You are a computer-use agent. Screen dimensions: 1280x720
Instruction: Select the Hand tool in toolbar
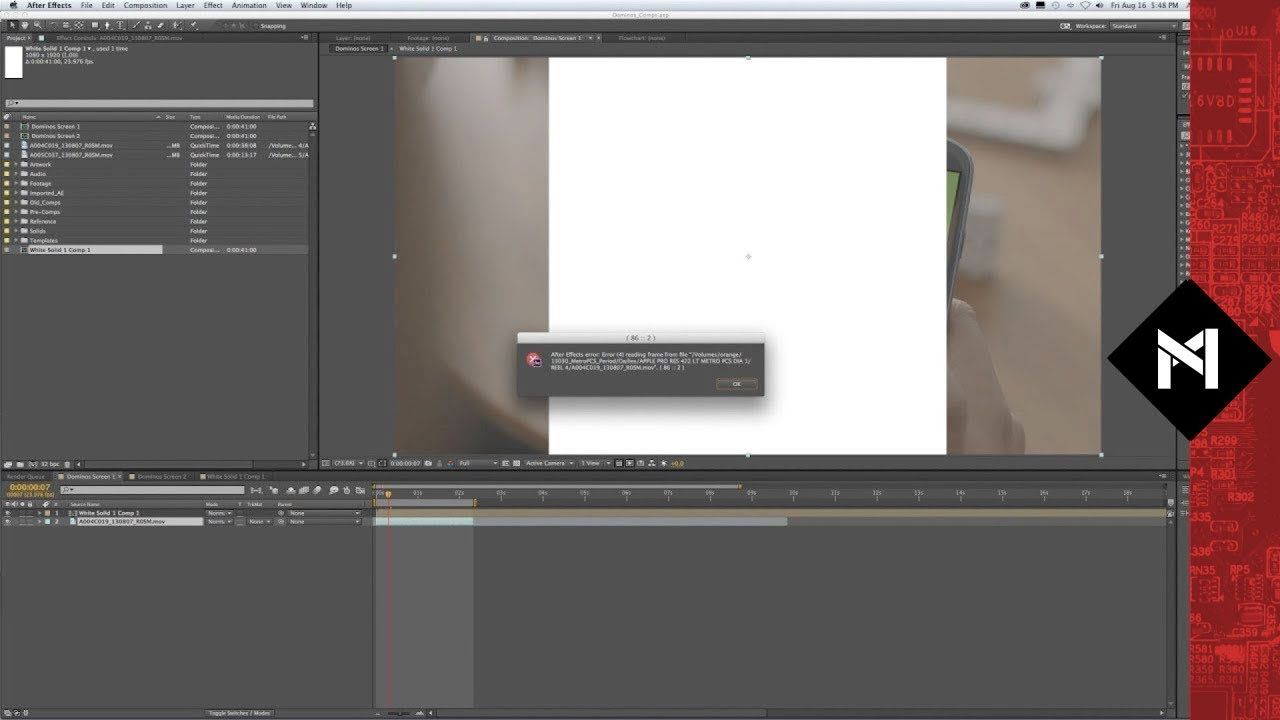(x=24, y=26)
